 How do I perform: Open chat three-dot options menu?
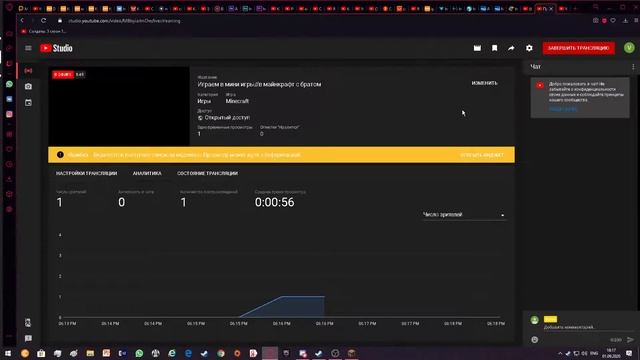coord(633,67)
